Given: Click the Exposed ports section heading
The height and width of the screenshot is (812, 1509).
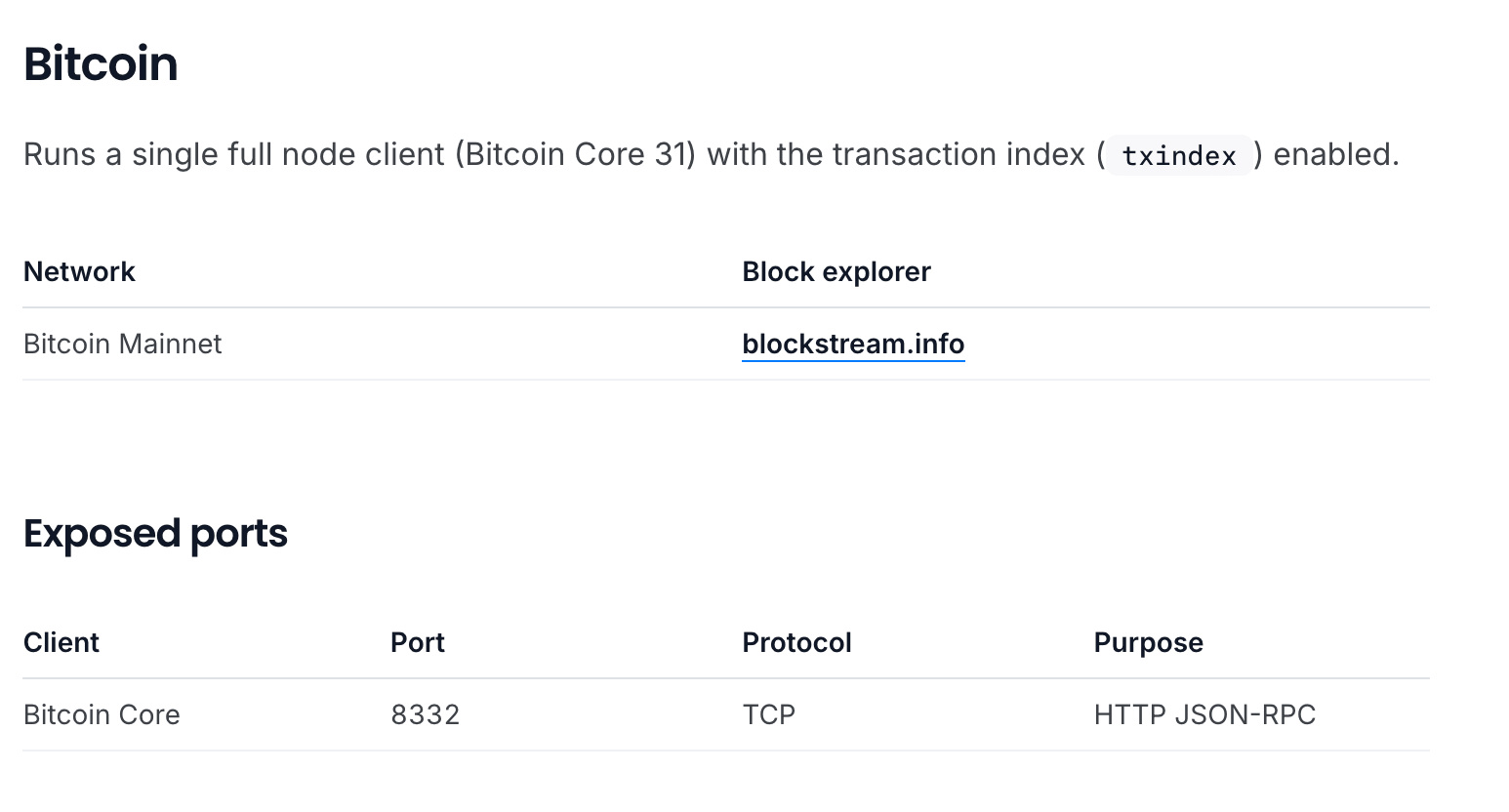Looking at the screenshot, I should 155,534.
